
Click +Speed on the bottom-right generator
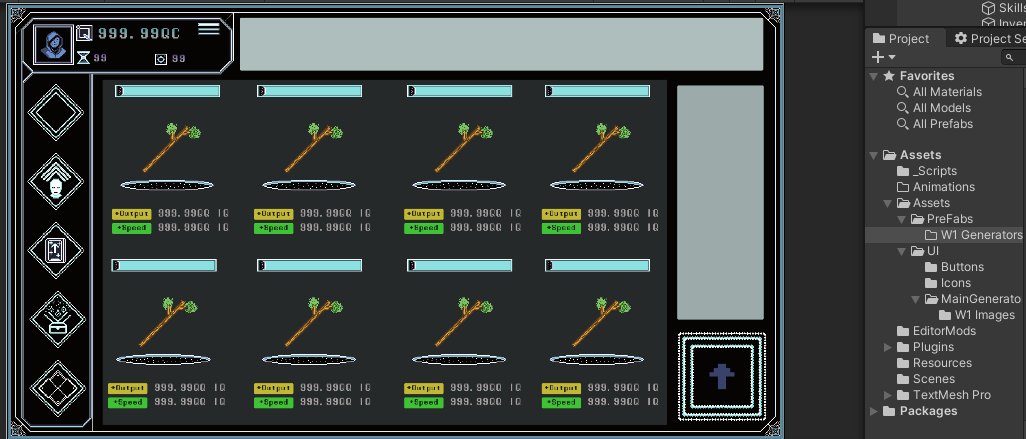(561, 402)
